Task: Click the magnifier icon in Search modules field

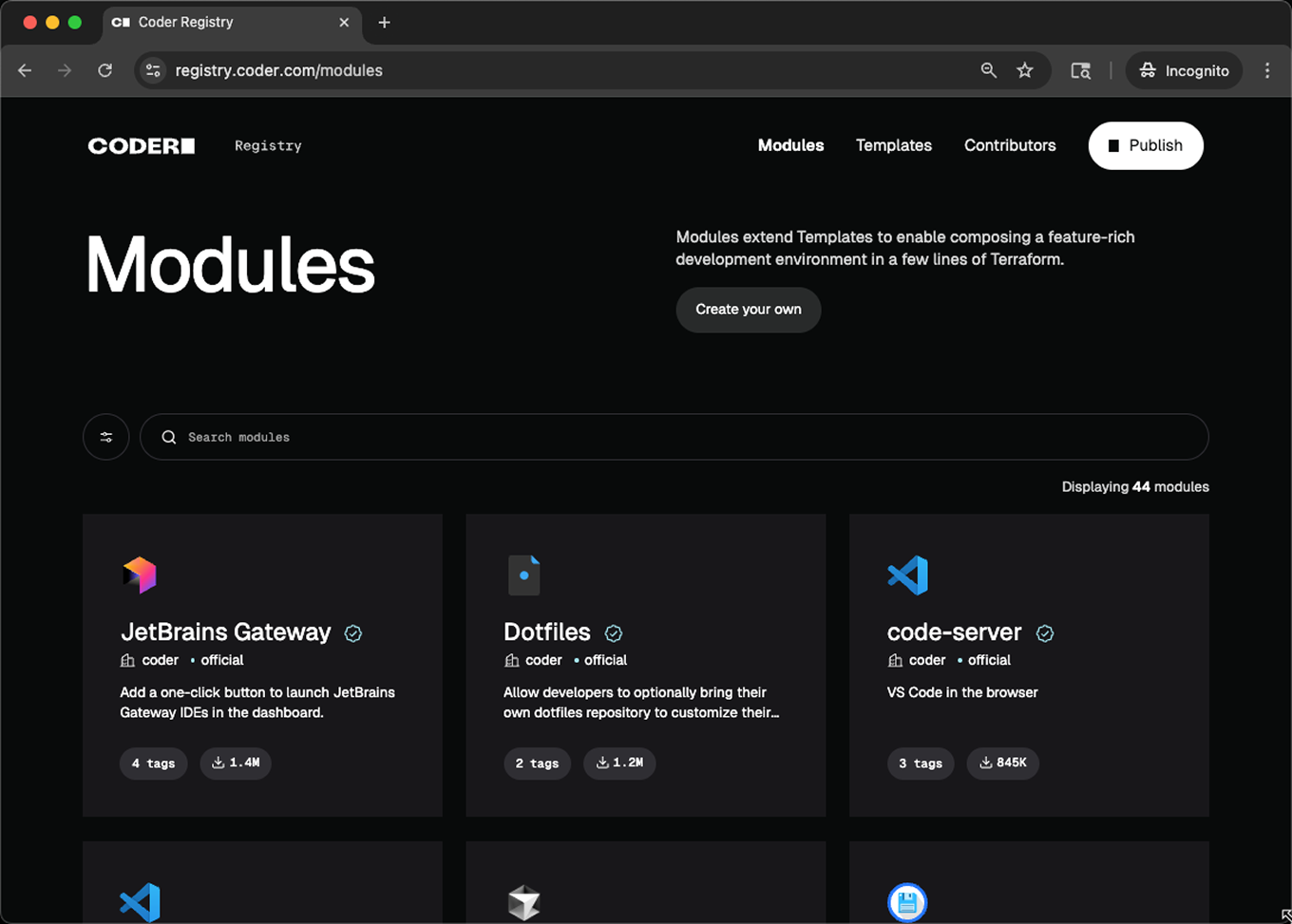Action: (169, 437)
